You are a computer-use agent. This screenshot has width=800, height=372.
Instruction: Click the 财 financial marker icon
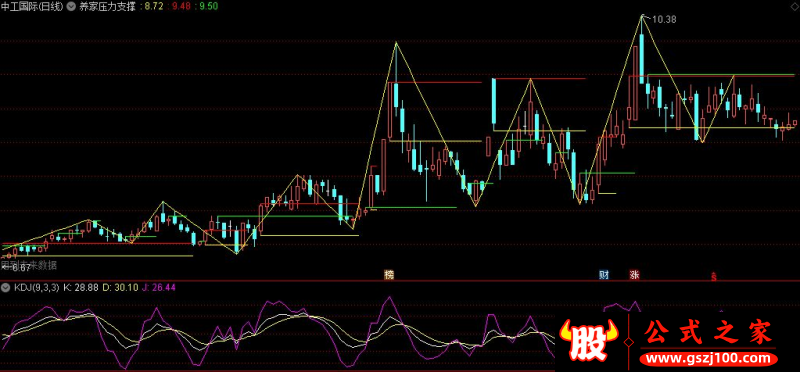coord(605,275)
